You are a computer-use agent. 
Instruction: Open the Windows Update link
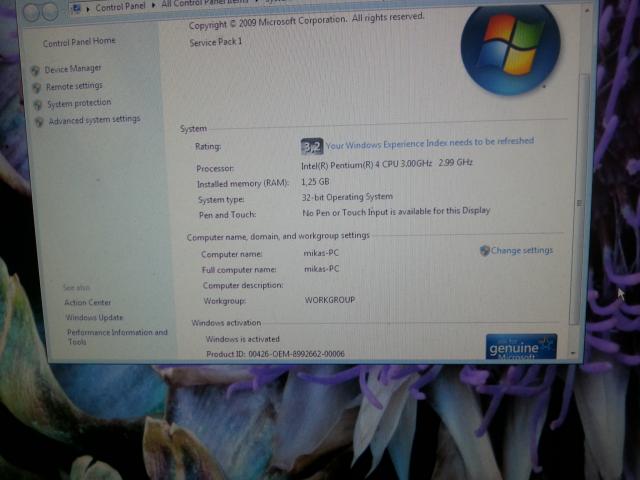95,318
